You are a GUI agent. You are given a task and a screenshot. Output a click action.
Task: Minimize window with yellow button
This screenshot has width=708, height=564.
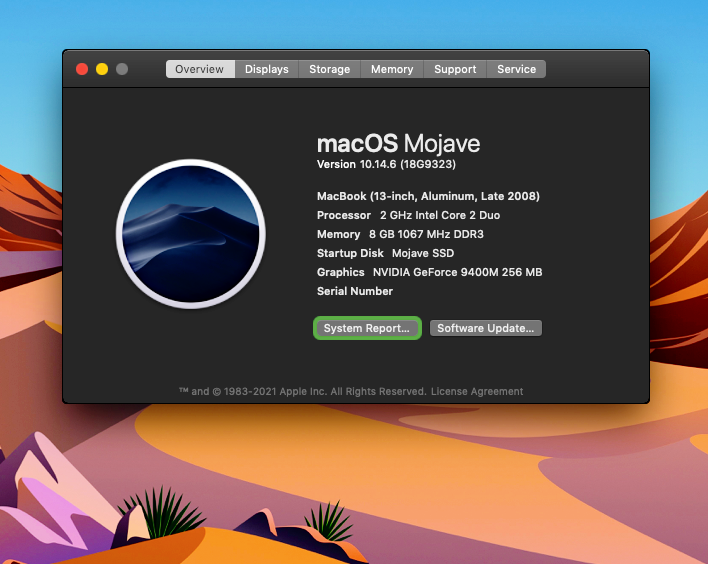pyautogui.click(x=102, y=69)
